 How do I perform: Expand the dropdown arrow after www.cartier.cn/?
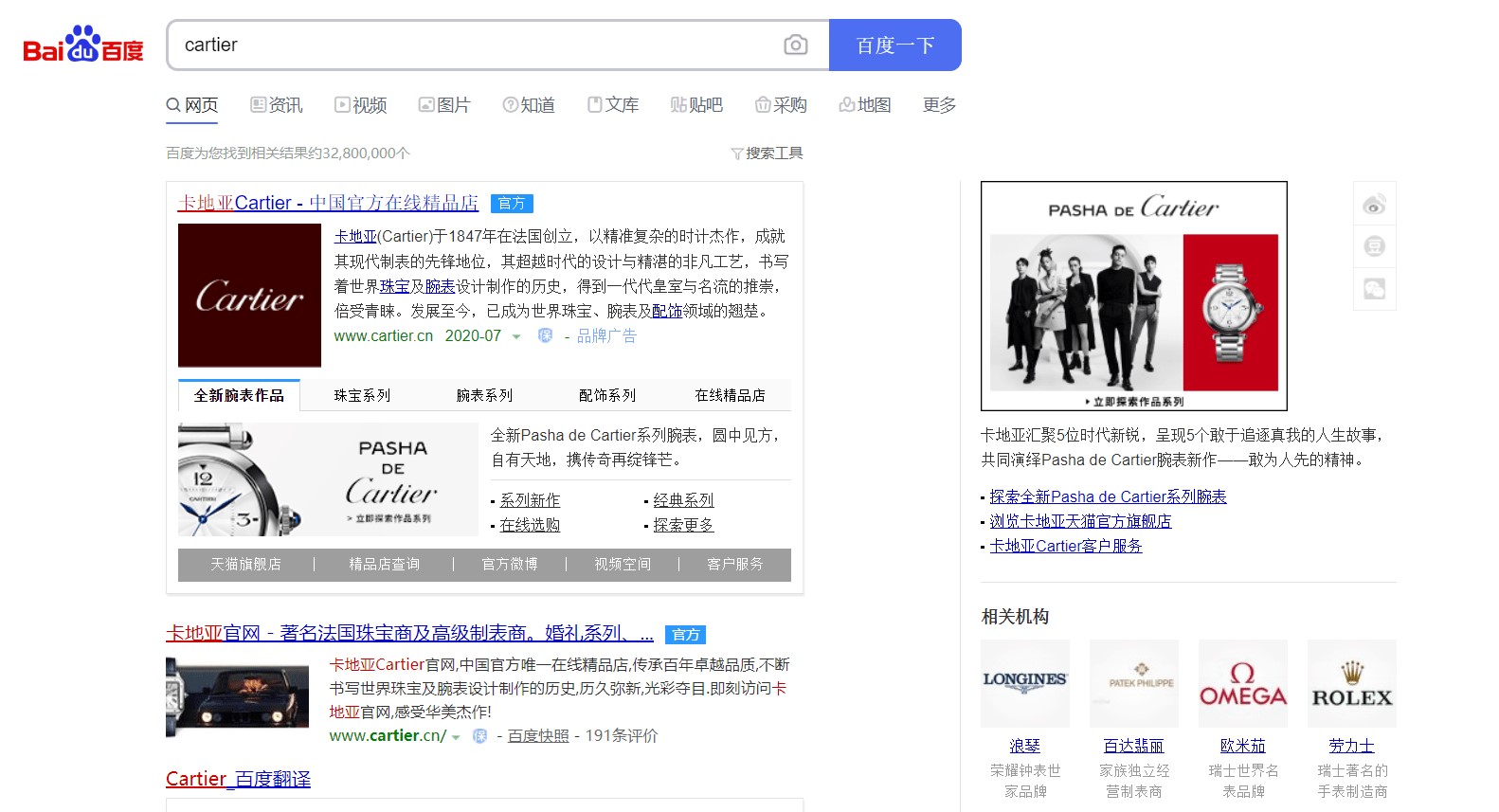(456, 737)
